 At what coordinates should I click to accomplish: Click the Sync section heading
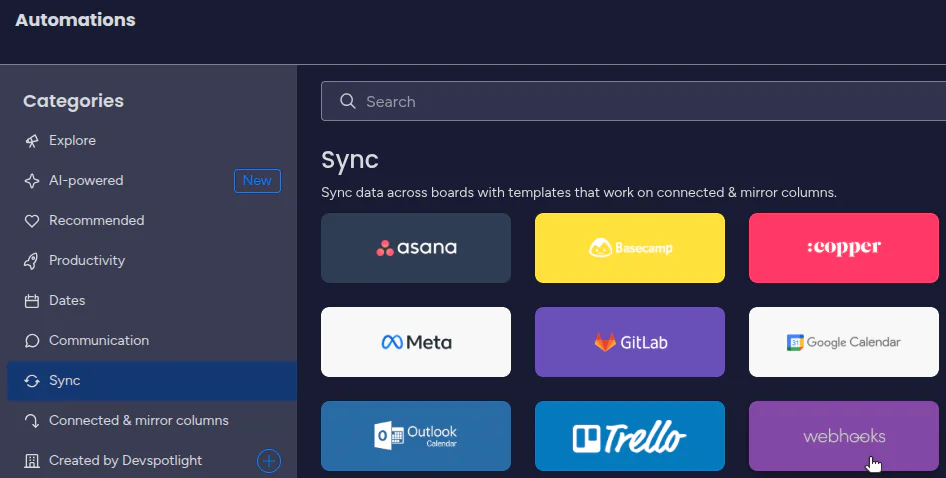pyautogui.click(x=350, y=160)
